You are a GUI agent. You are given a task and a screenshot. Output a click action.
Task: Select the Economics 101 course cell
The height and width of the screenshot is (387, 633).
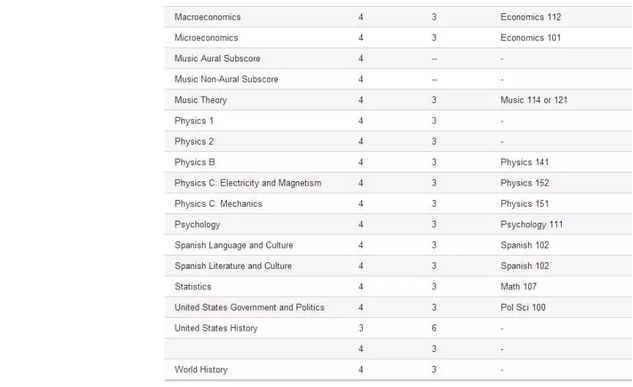530,38
